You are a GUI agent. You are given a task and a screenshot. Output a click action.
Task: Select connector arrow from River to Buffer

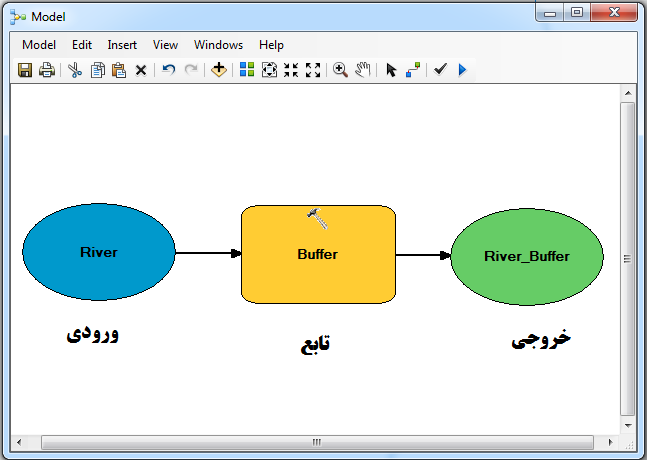click(x=208, y=253)
